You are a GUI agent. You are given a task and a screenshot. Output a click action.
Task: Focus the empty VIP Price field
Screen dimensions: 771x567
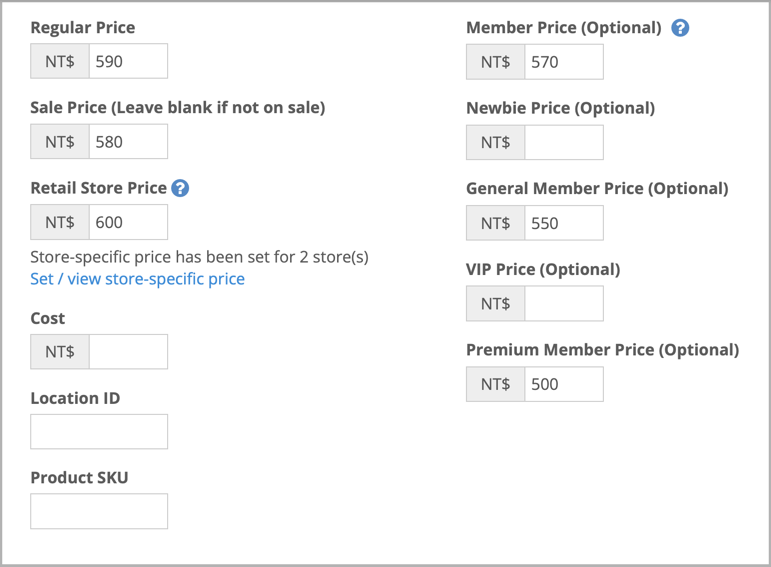click(x=564, y=304)
